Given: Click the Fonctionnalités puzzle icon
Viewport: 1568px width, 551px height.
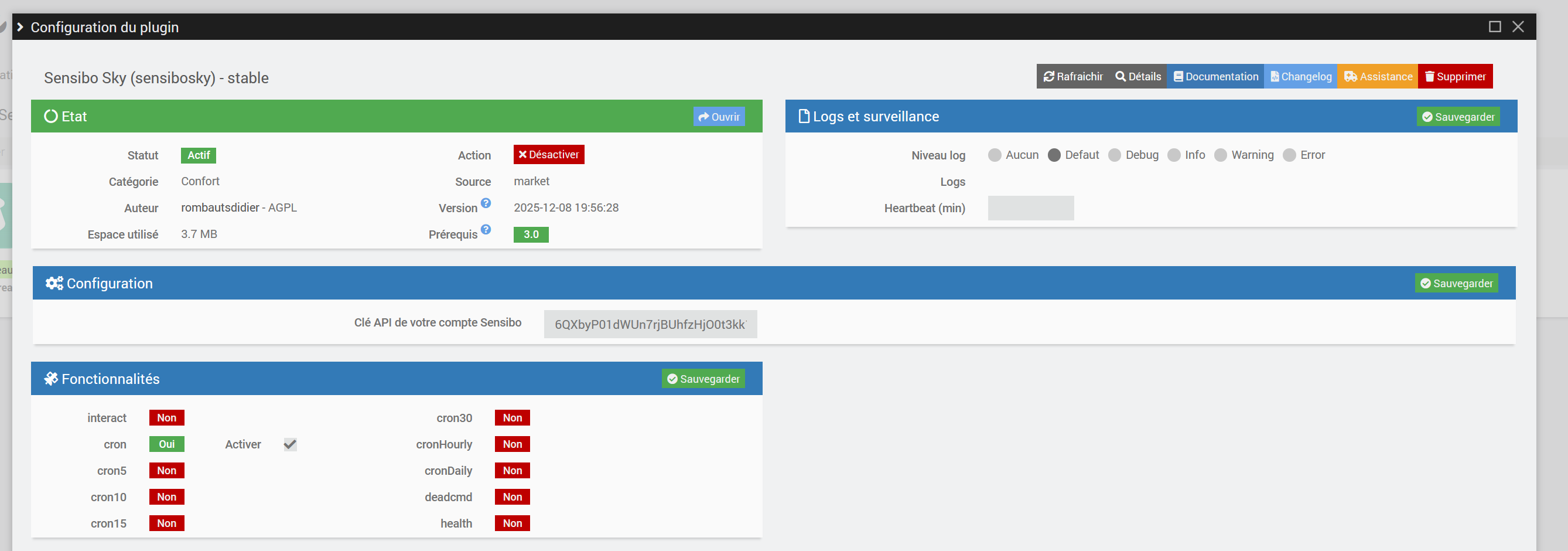Looking at the screenshot, I should (51, 379).
